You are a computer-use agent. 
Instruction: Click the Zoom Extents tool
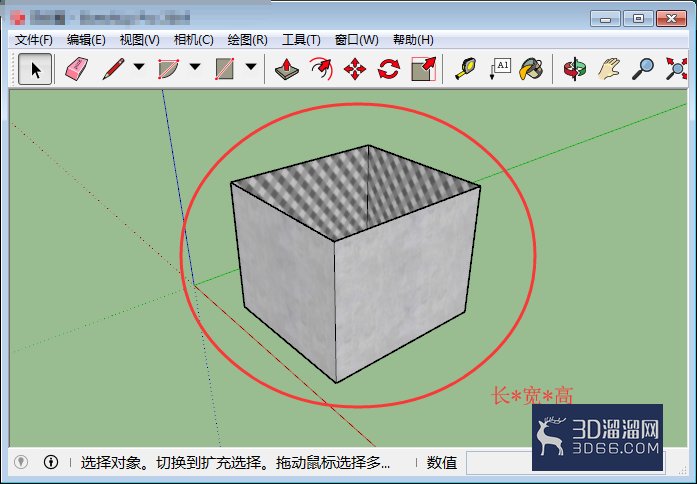676,69
